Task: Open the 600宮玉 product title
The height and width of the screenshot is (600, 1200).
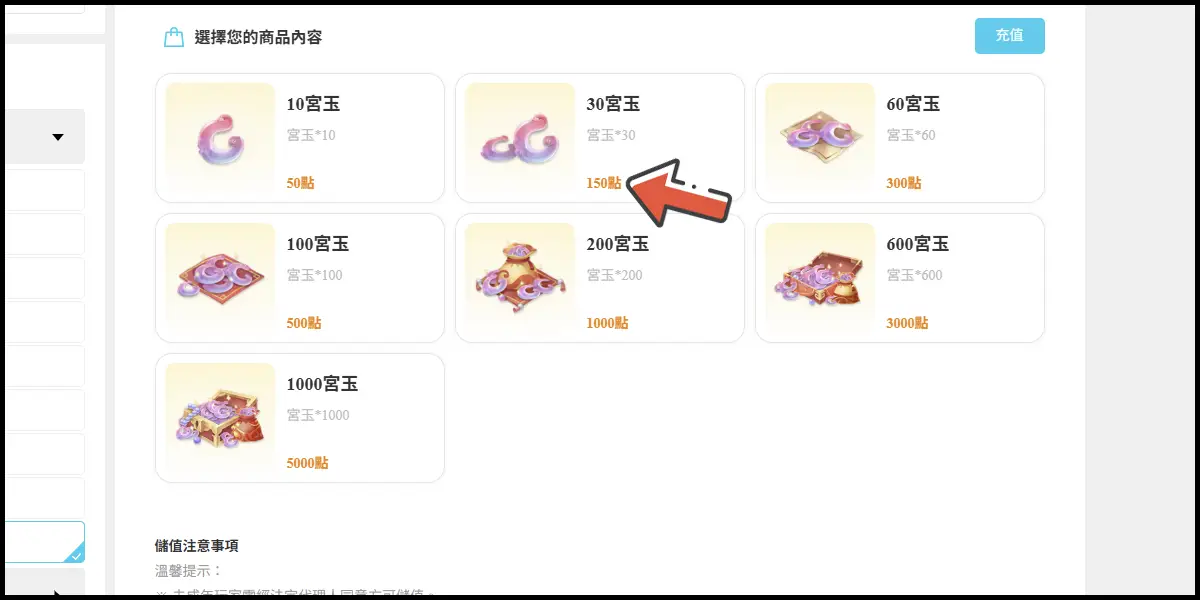Action: click(918, 244)
